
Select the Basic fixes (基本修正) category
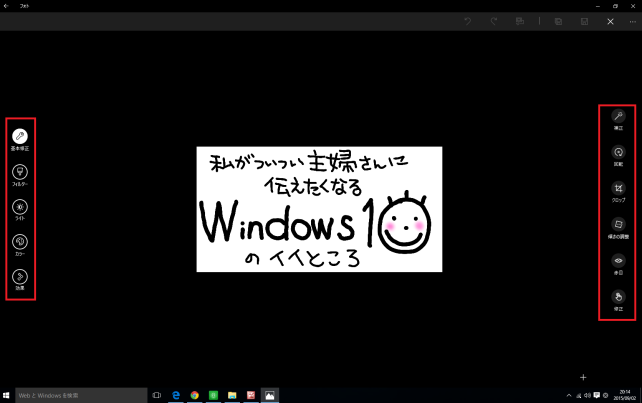(20, 136)
